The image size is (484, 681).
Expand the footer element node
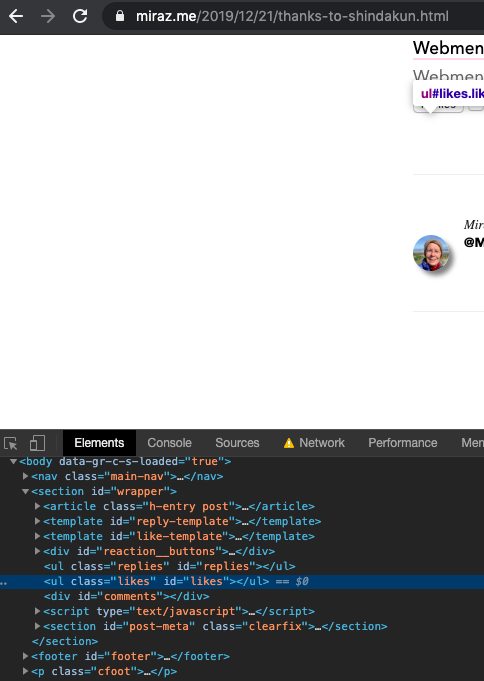[26, 656]
